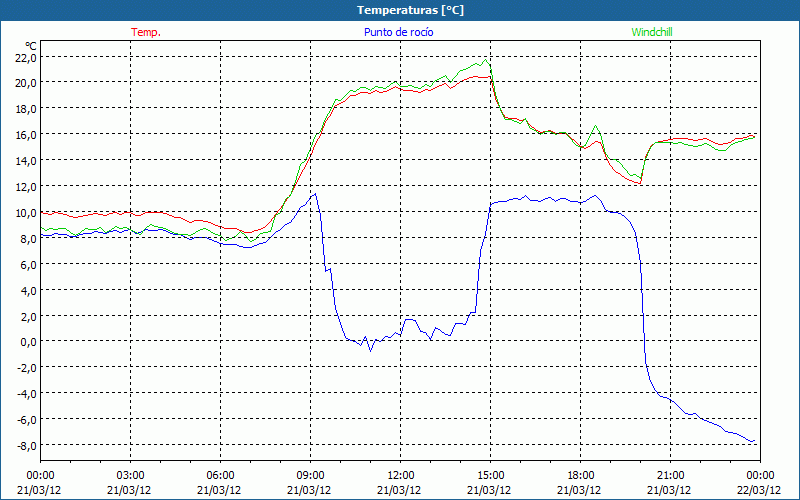Click the -2,0 y-axis value
The width and height of the screenshot is (800, 500).
point(27,368)
